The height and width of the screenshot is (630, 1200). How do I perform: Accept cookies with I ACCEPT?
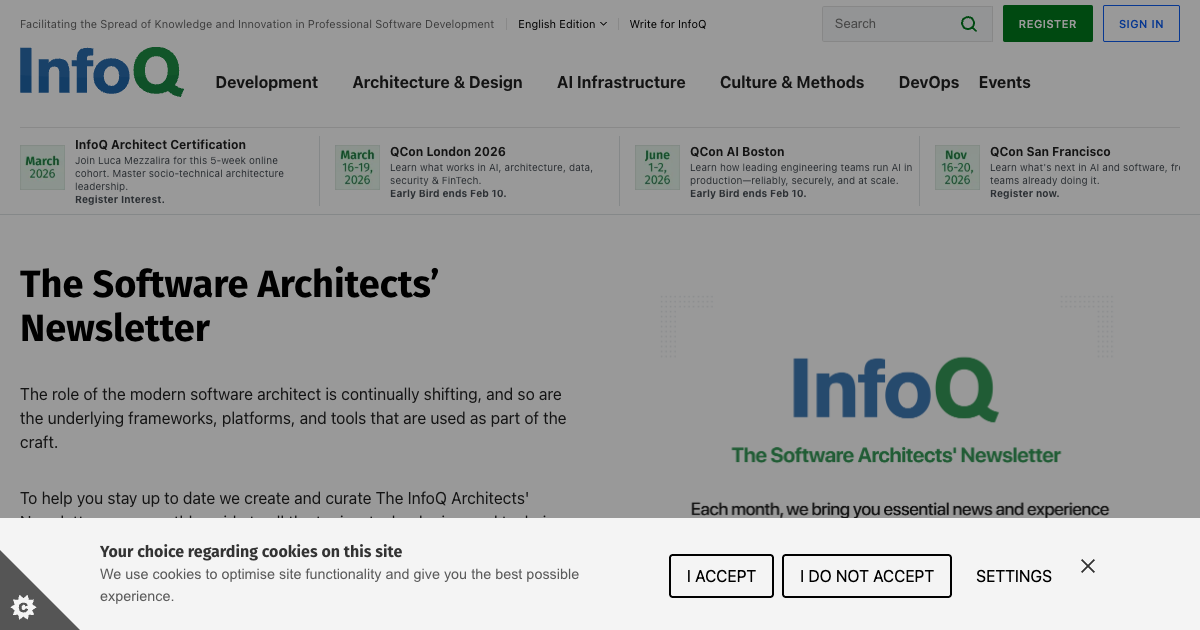pyautogui.click(x=721, y=576)
